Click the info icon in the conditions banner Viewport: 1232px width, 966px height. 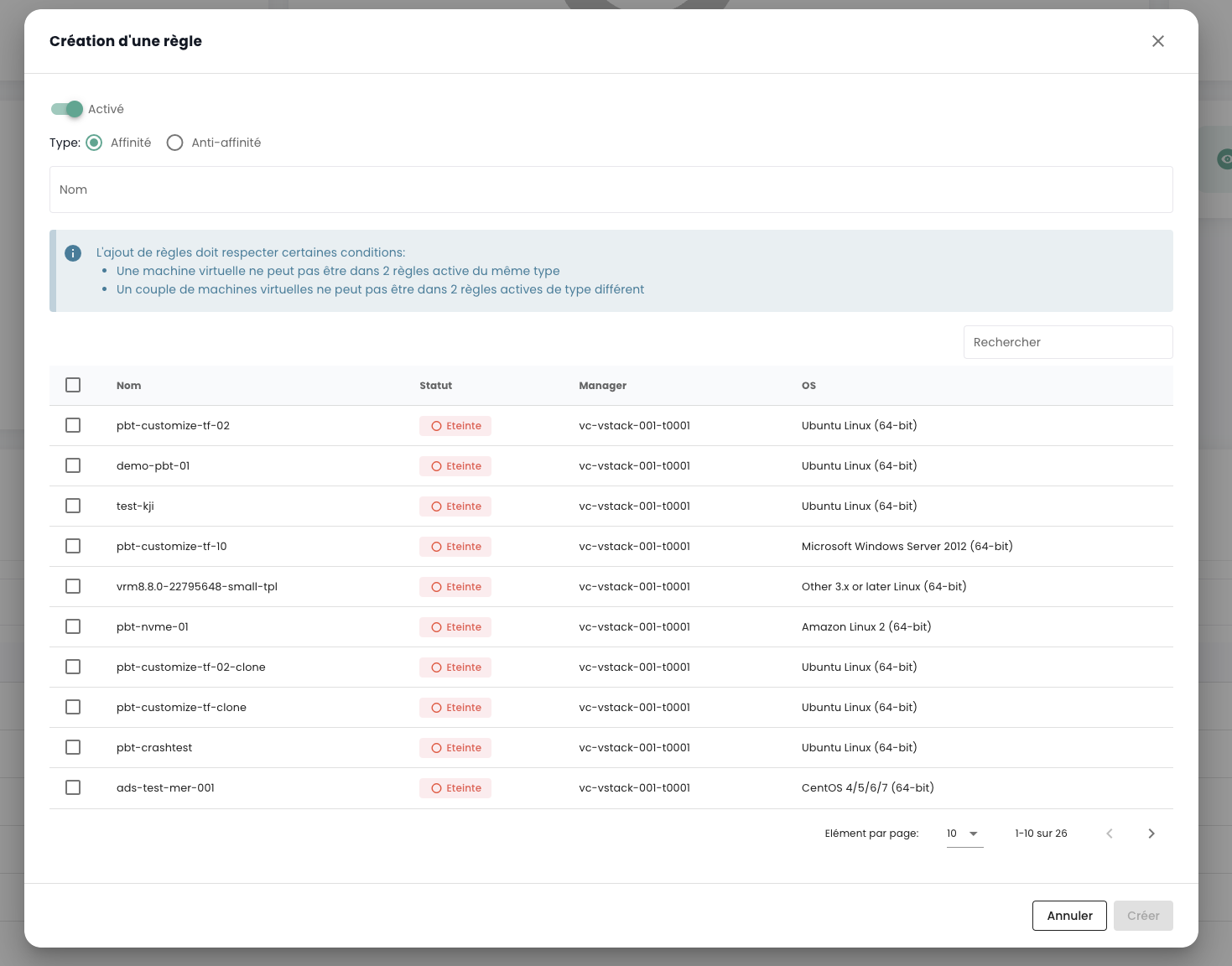point(73,253)
